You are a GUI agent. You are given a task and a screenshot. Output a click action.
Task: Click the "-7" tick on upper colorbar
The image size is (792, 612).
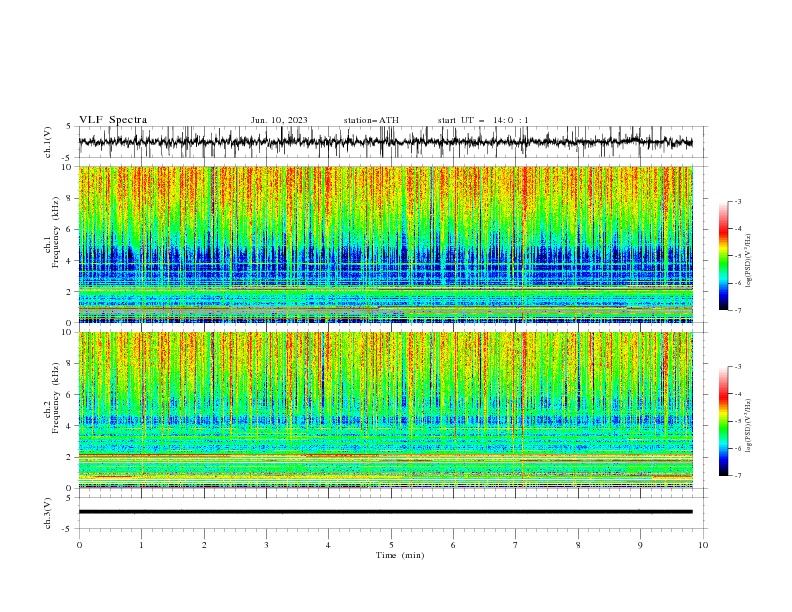point(737,310)
